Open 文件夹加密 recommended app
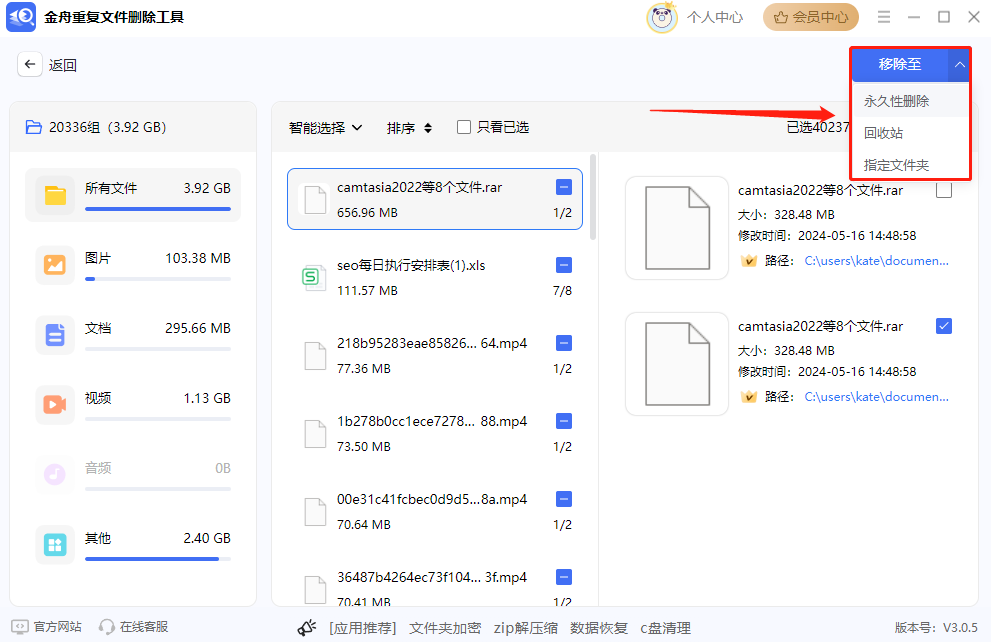Viewport: 991px width, 642px height. [445, 628]
